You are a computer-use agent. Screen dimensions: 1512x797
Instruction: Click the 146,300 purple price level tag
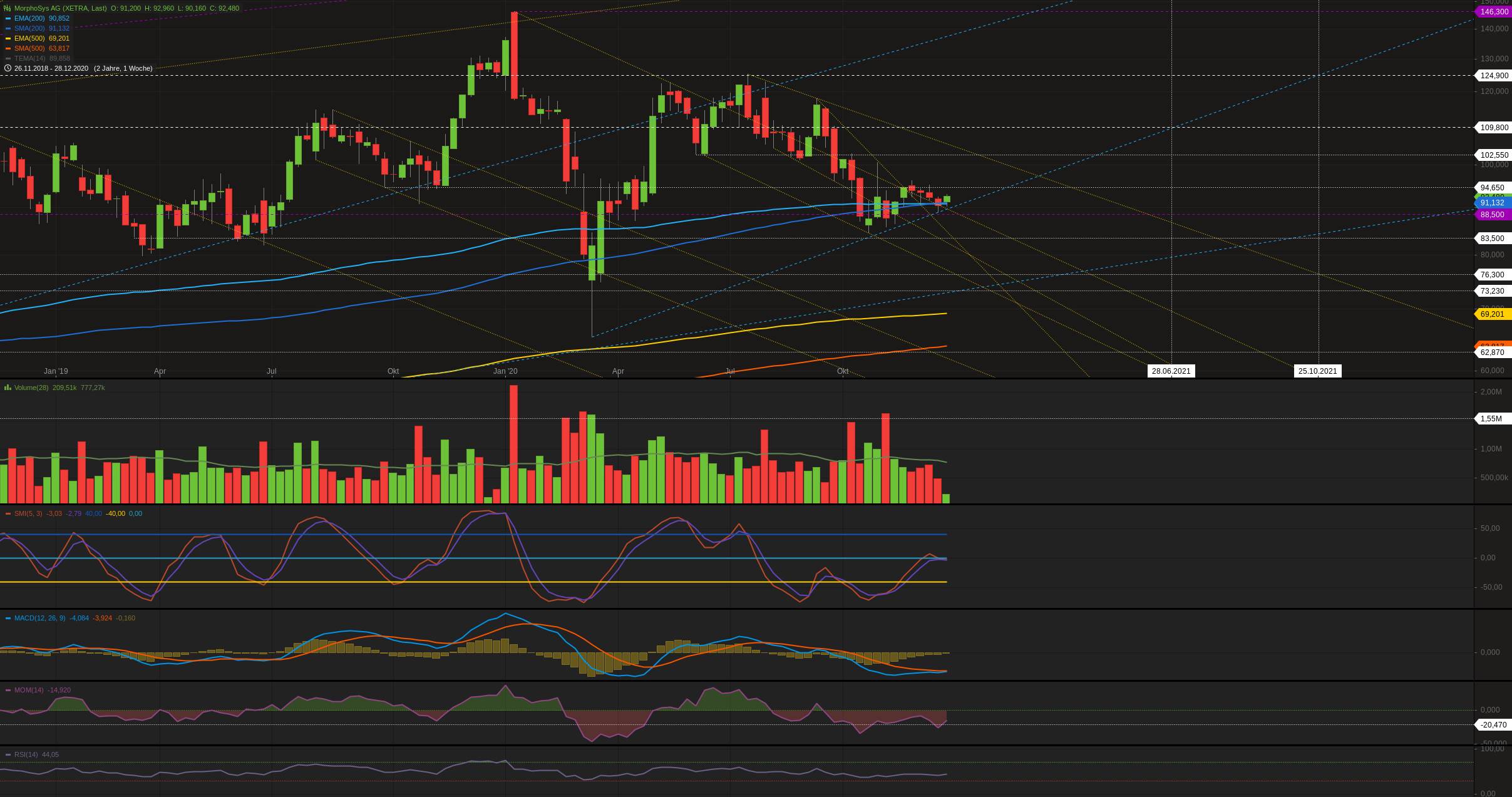tap(1494, 12)
